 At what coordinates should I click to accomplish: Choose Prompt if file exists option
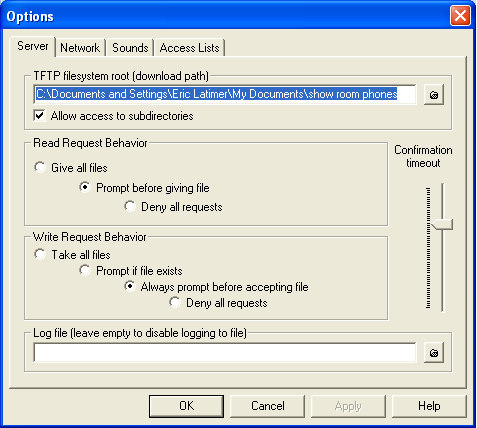(85, 270)
